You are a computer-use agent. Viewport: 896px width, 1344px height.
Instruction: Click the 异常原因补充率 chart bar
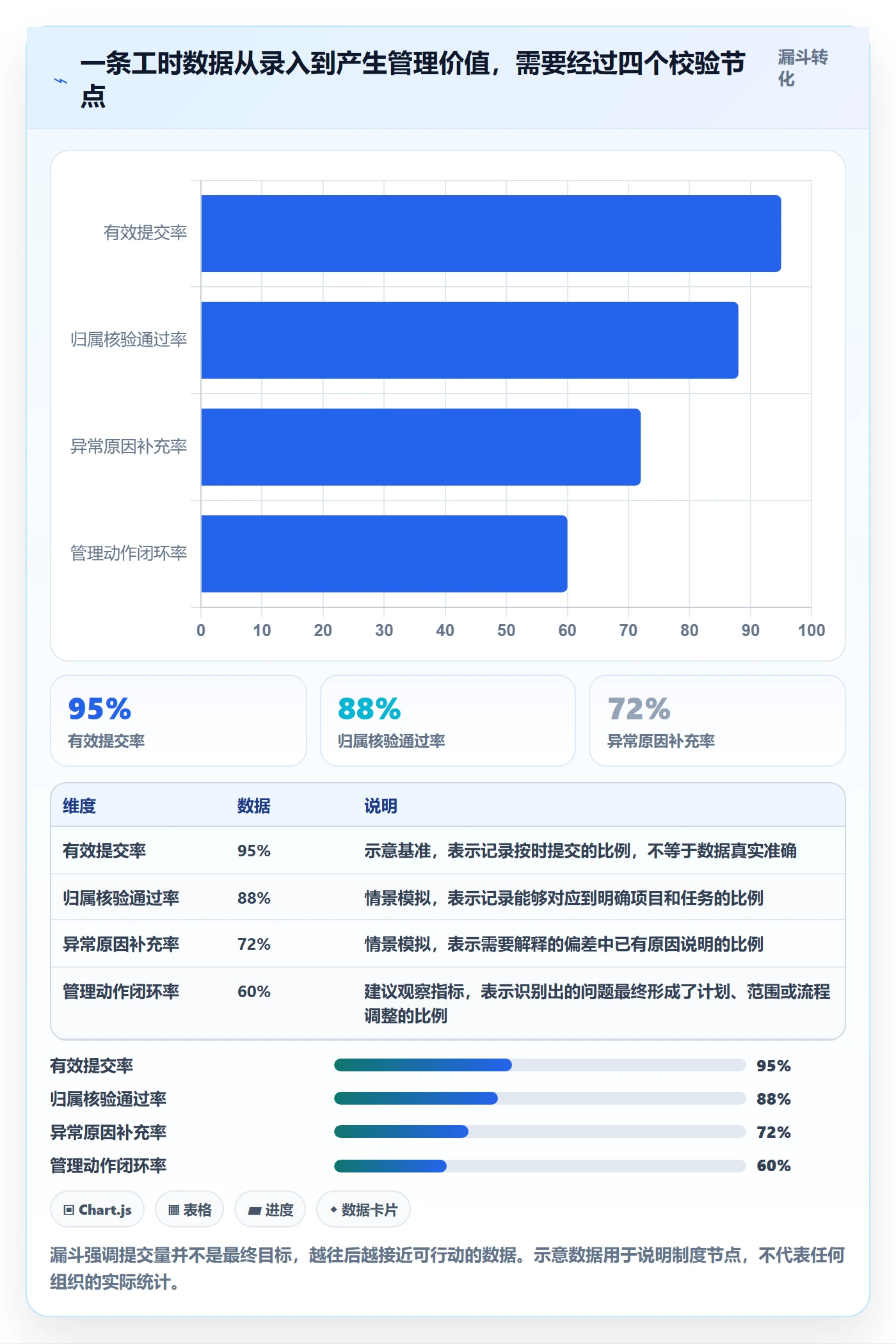(x=420, y=447)
